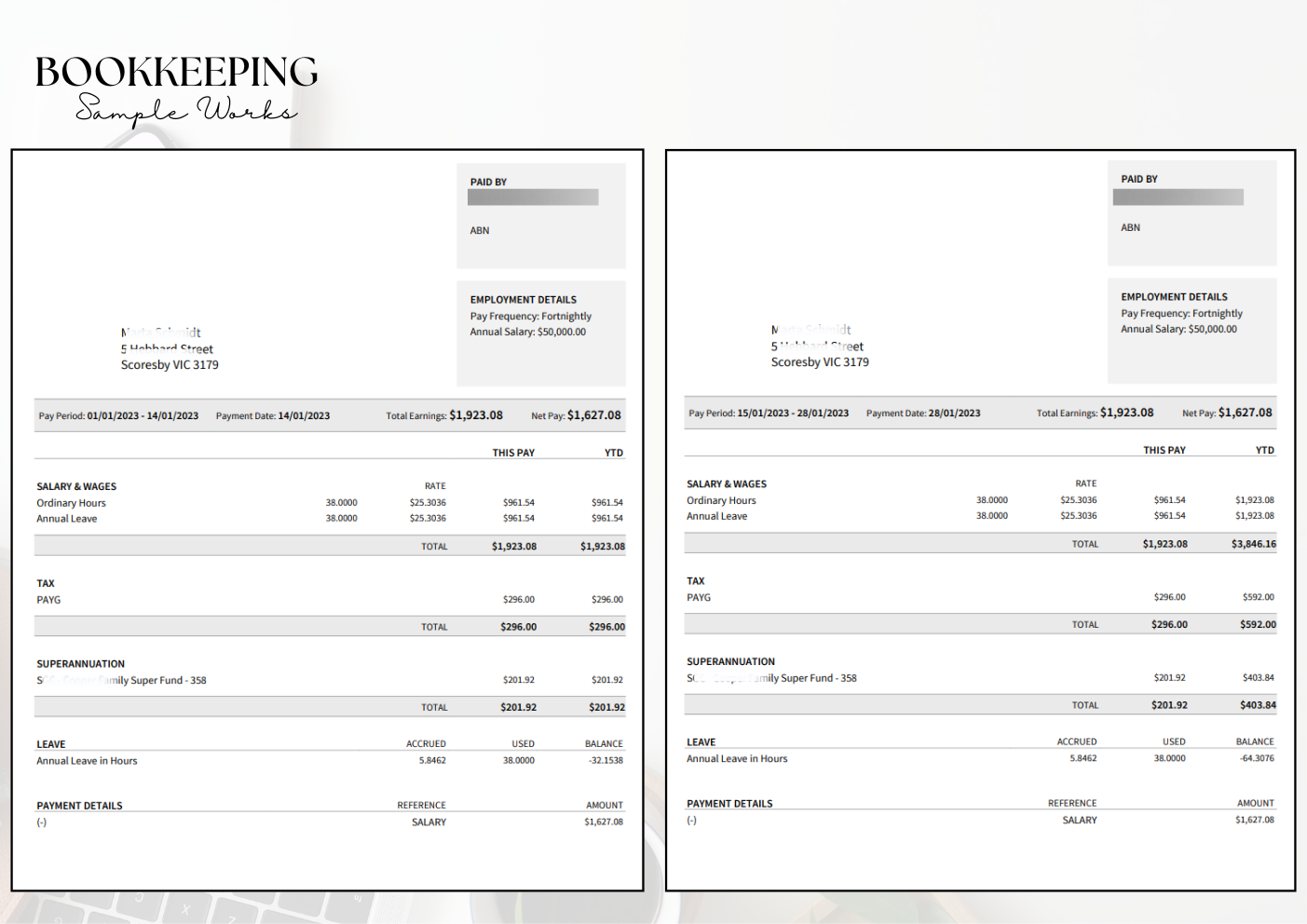Click 'PAYMENT DETAILS' heading on right payslip
This screenshot has height=924, width=1307.
click(729, 804)
